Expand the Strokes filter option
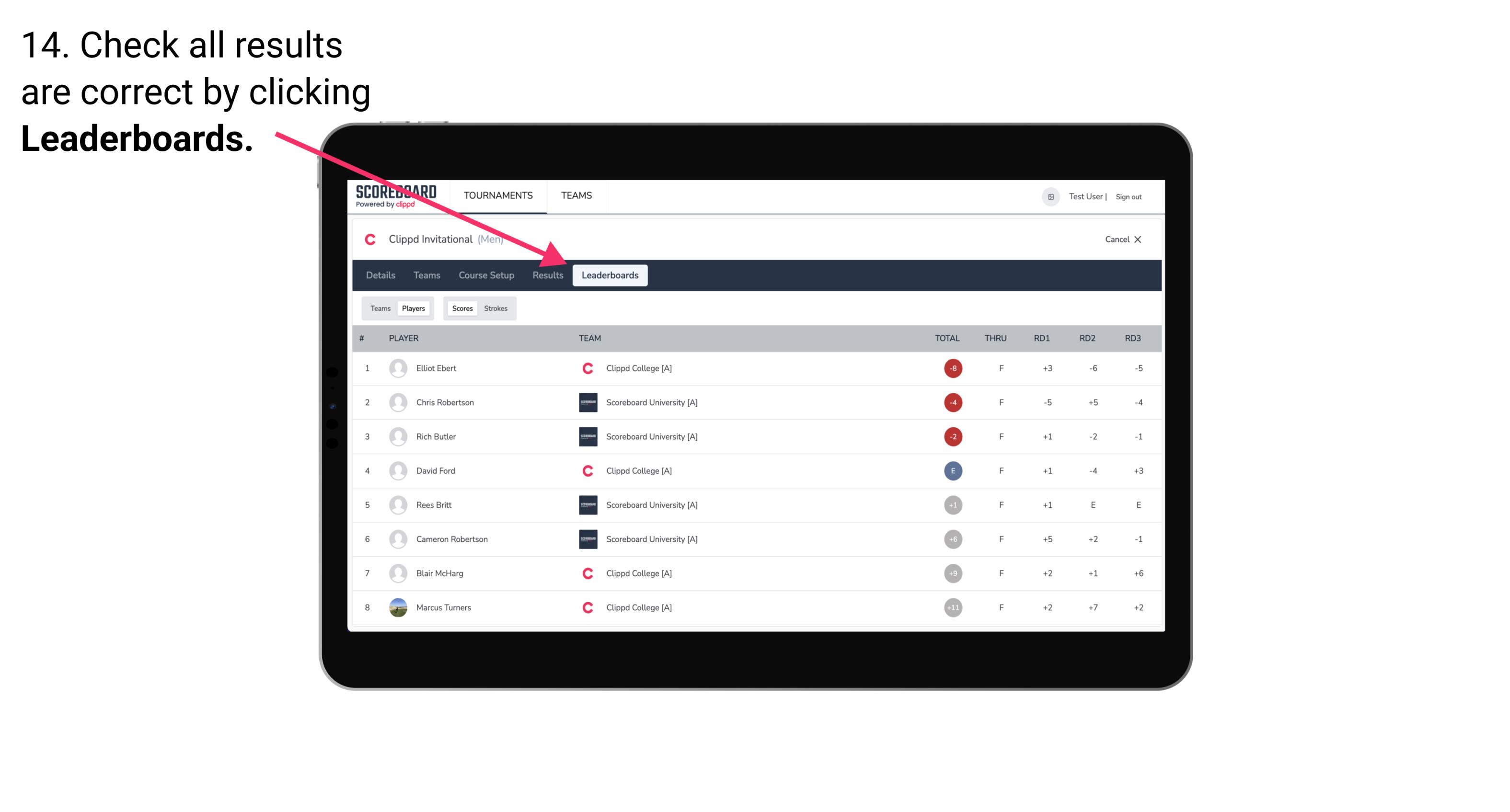The image size is (1510, 812). 496,308
